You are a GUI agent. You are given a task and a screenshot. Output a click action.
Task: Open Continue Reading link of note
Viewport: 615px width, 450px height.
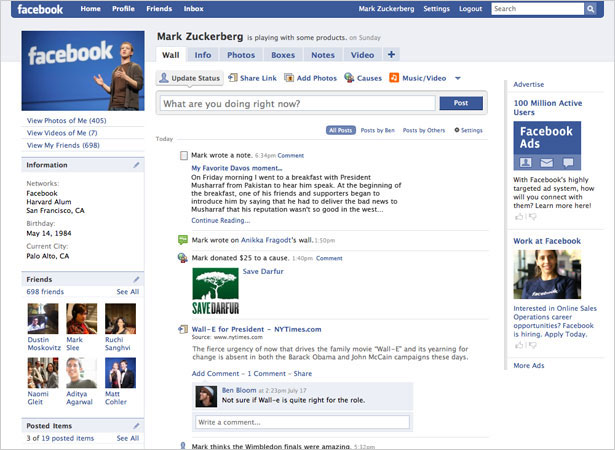click(x=220, y=220)
